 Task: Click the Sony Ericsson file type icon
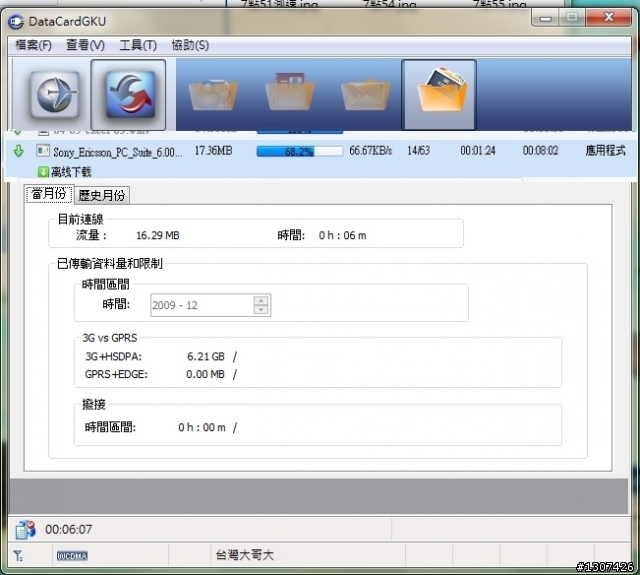click(42, 151)
